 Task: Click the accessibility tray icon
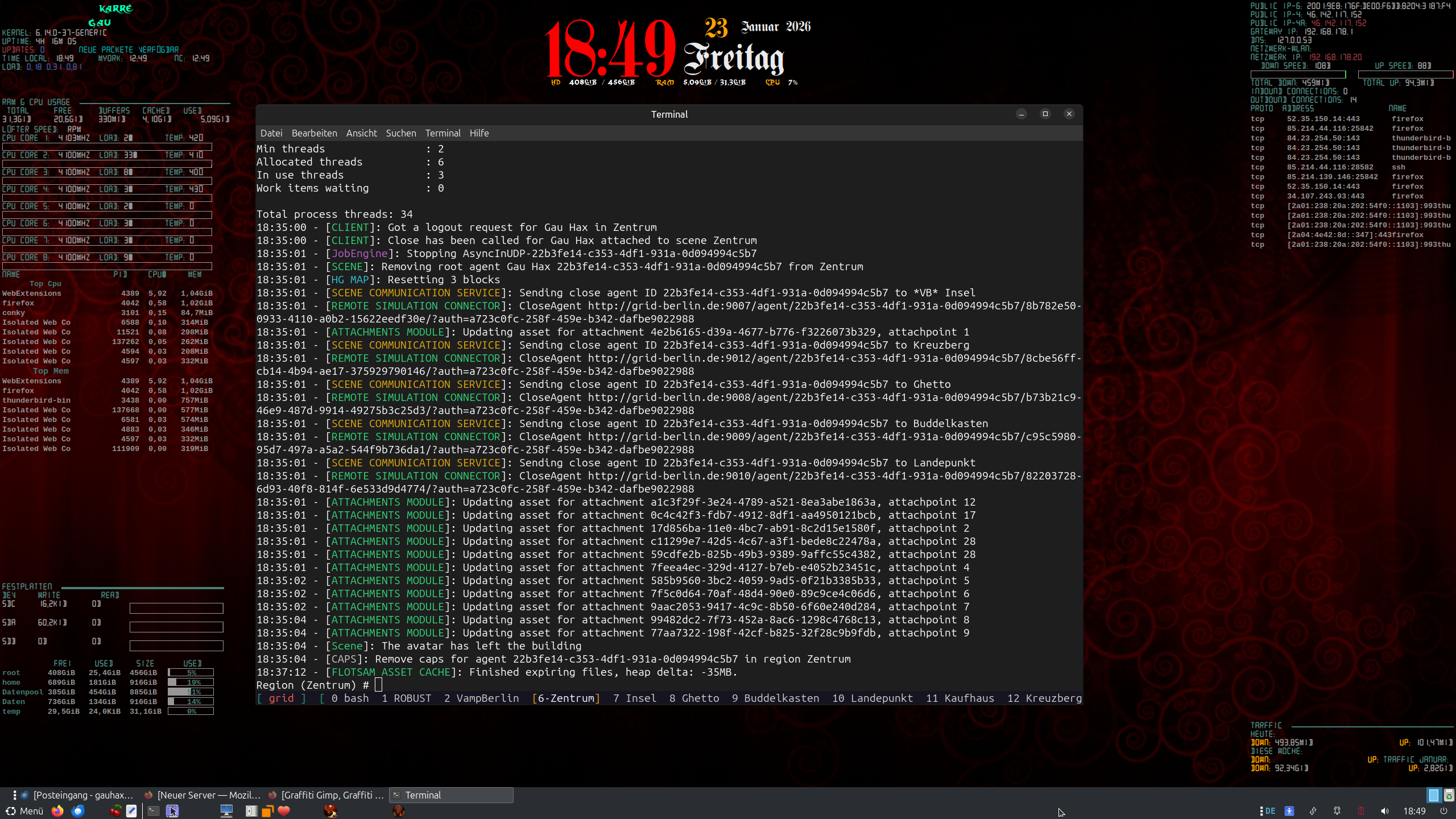click(1289, 811)
